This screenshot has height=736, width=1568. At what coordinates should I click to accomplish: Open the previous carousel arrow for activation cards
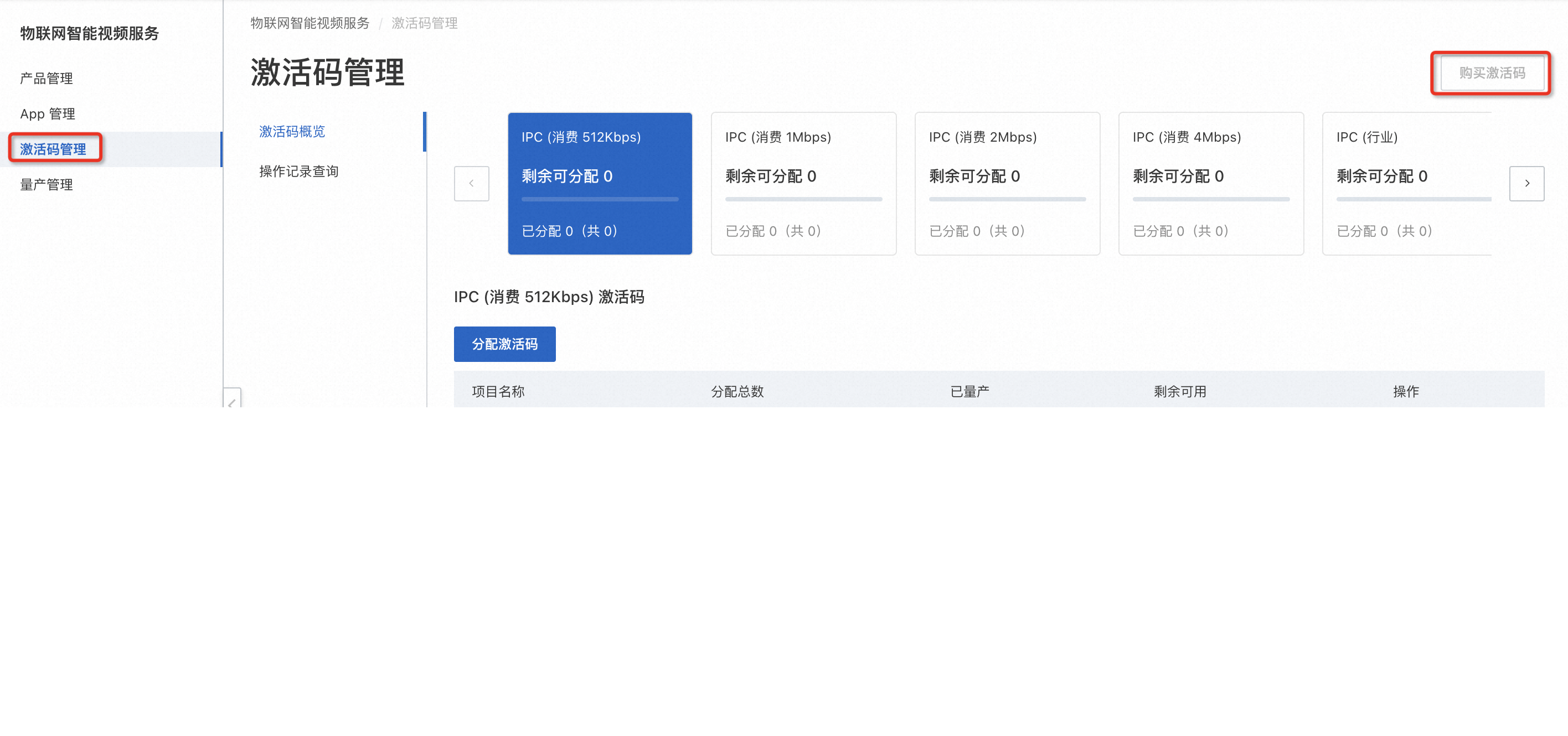[x=471, y=183]
